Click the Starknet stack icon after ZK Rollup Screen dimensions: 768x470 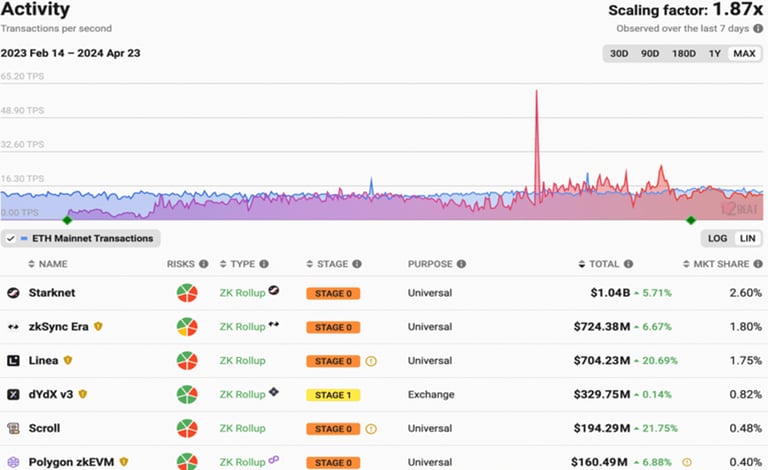274,290
